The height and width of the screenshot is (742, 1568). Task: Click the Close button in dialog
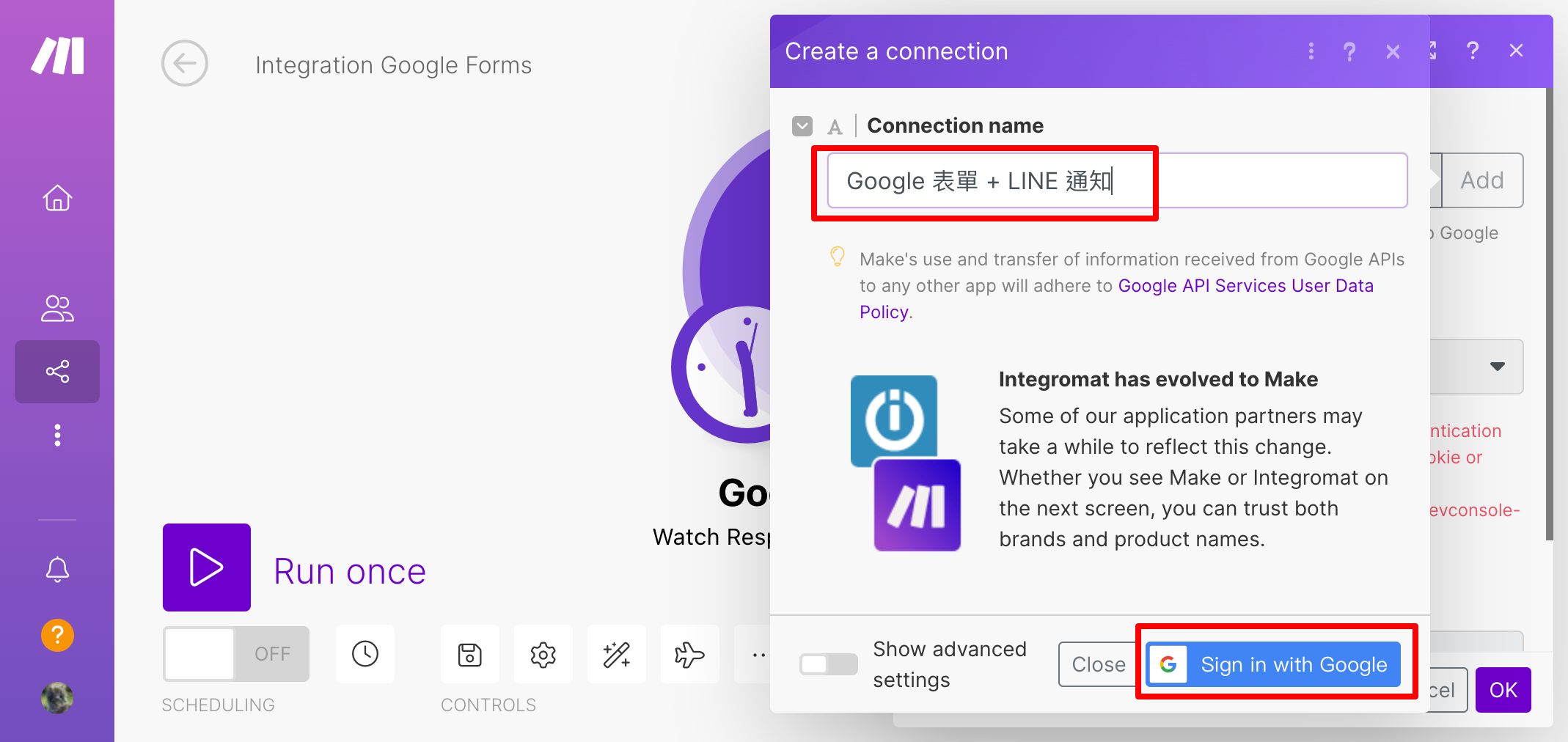pos(1099,664)
